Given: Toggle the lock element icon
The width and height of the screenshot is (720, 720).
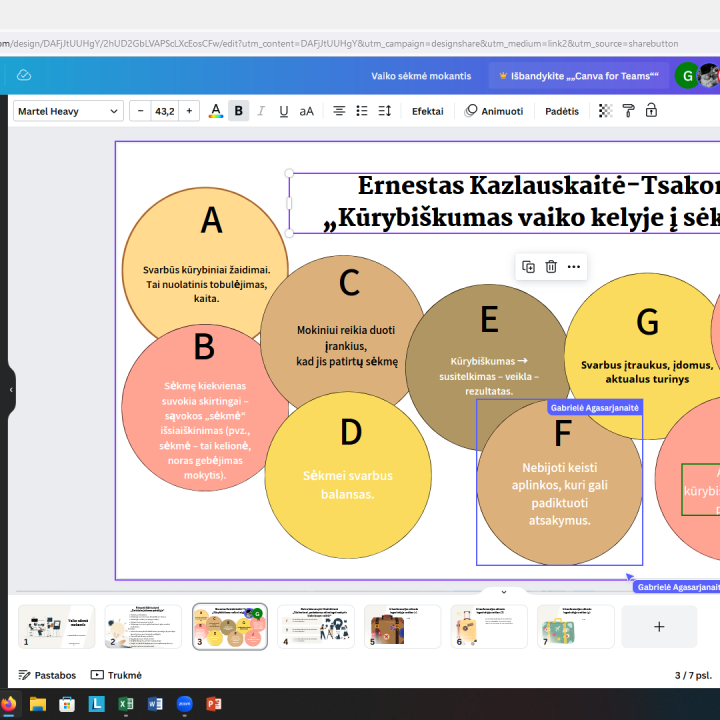Looking at the screenshot, I should (651, 111).
